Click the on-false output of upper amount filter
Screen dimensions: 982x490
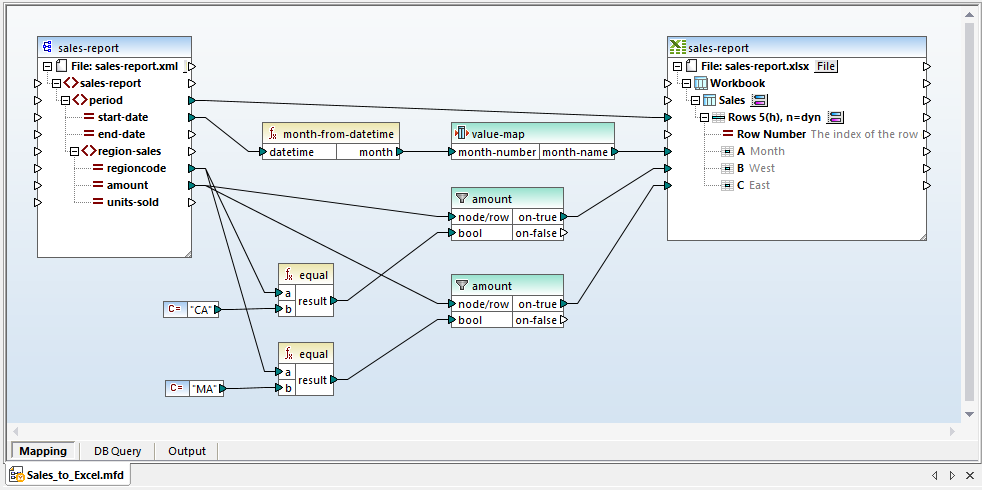(x=563, y=233)
